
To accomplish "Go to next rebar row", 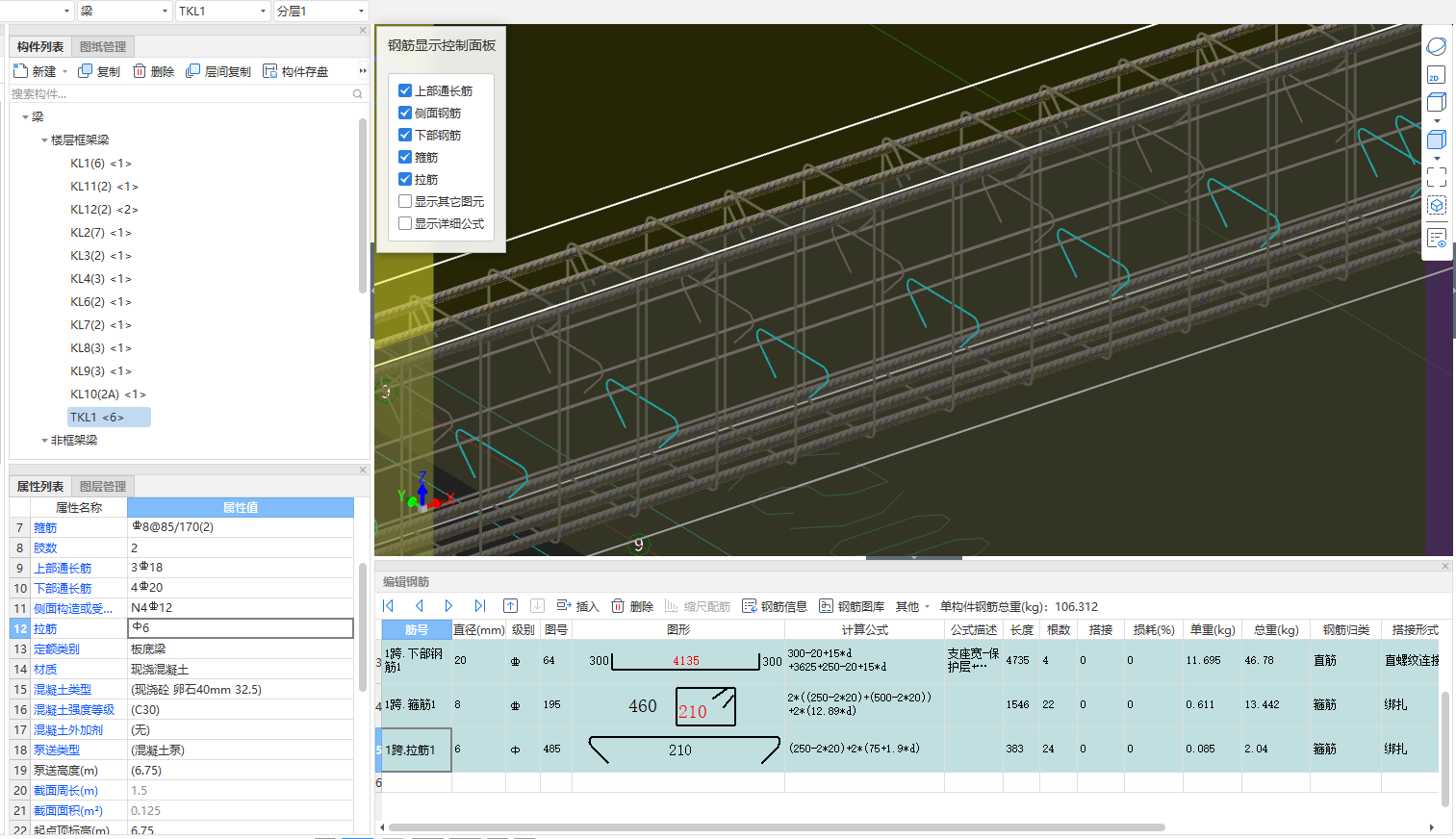I will tap(448, 606).
